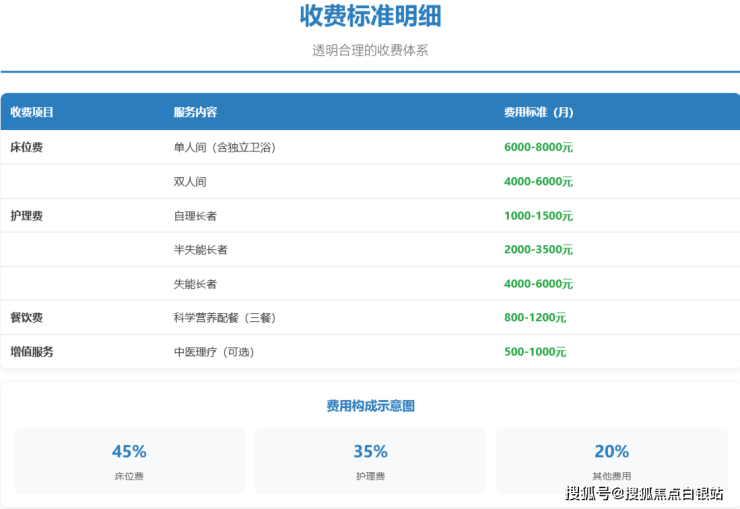The width and height of the screenshot is (740, 509).
Task: Select the 双人间 service cell
Action: click(190, 182)
